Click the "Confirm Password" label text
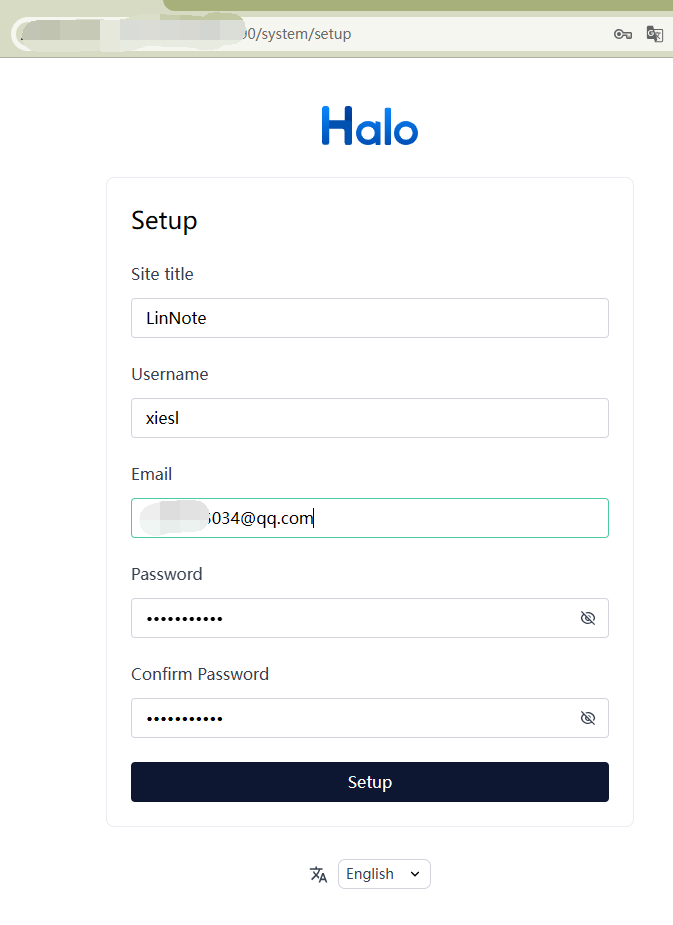 [x=199, y=674]
